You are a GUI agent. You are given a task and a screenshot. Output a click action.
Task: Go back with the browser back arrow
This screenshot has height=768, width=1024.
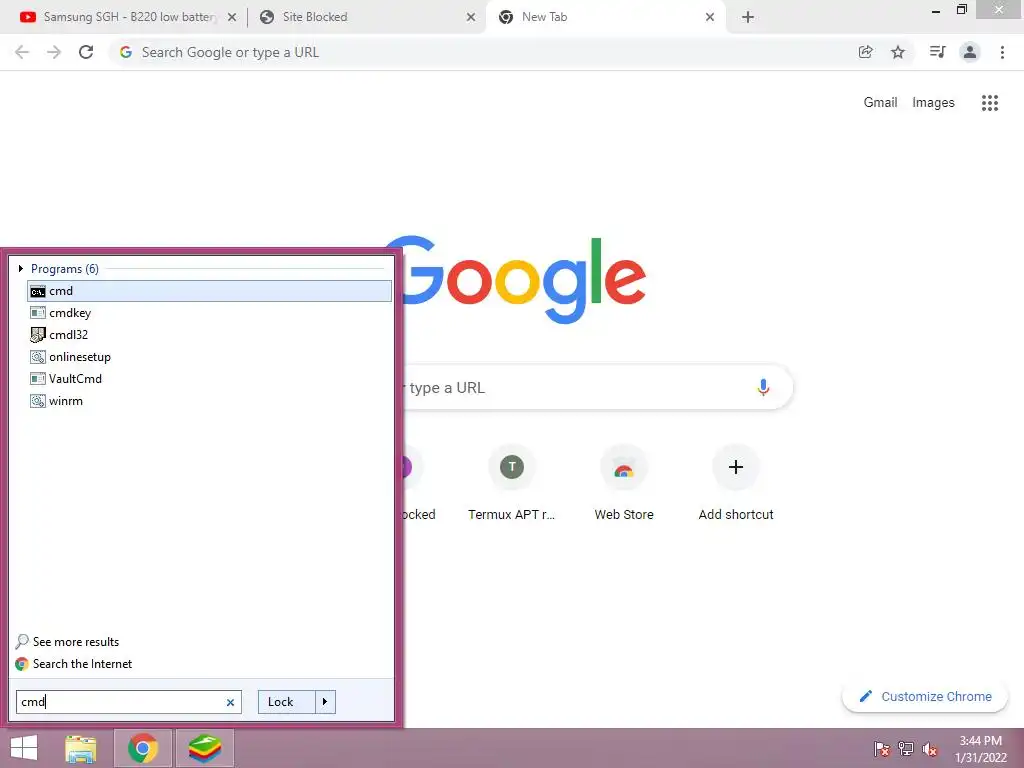(22, 52)
